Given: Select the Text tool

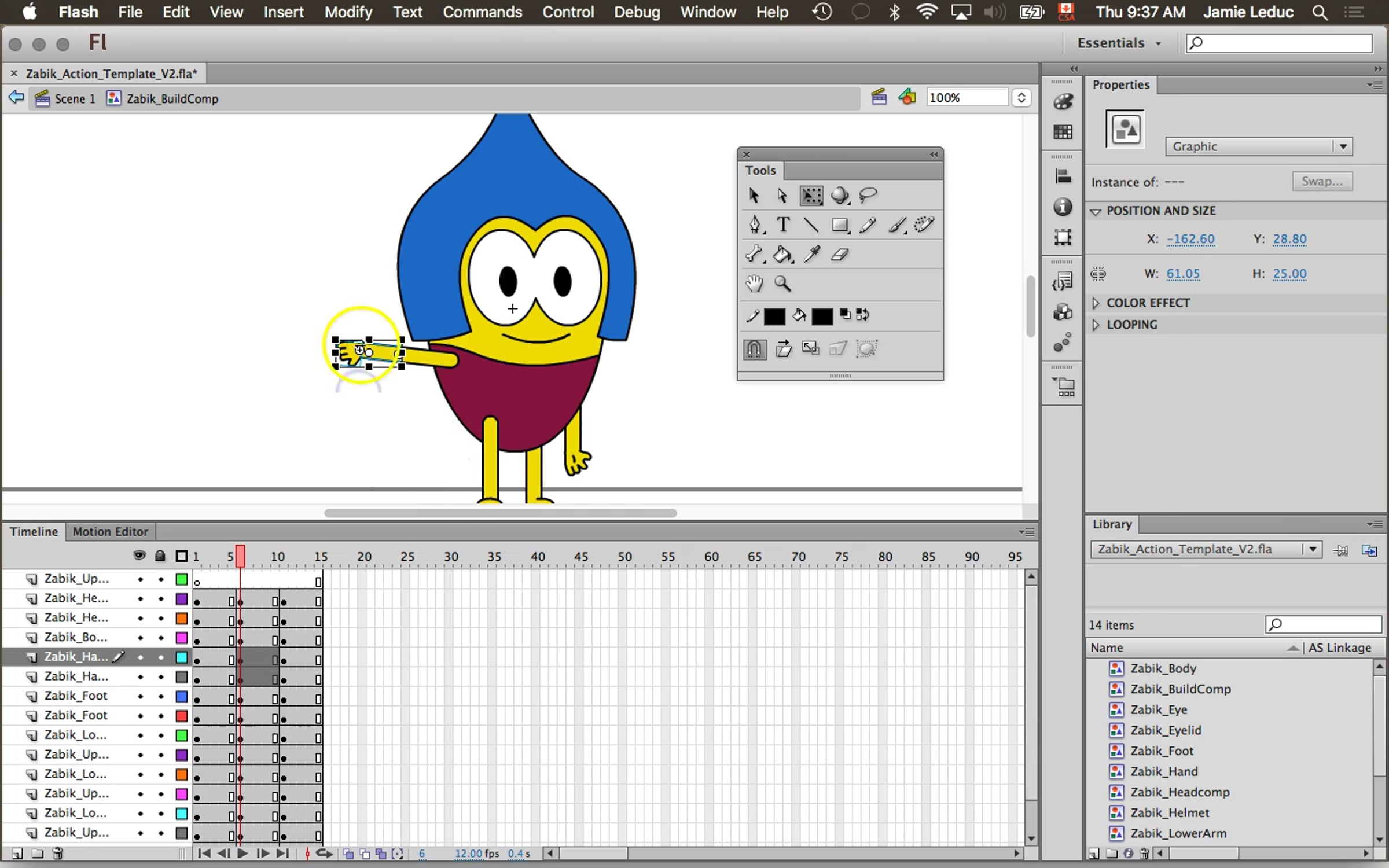Looking at the screenshot, I should (782, 225).
